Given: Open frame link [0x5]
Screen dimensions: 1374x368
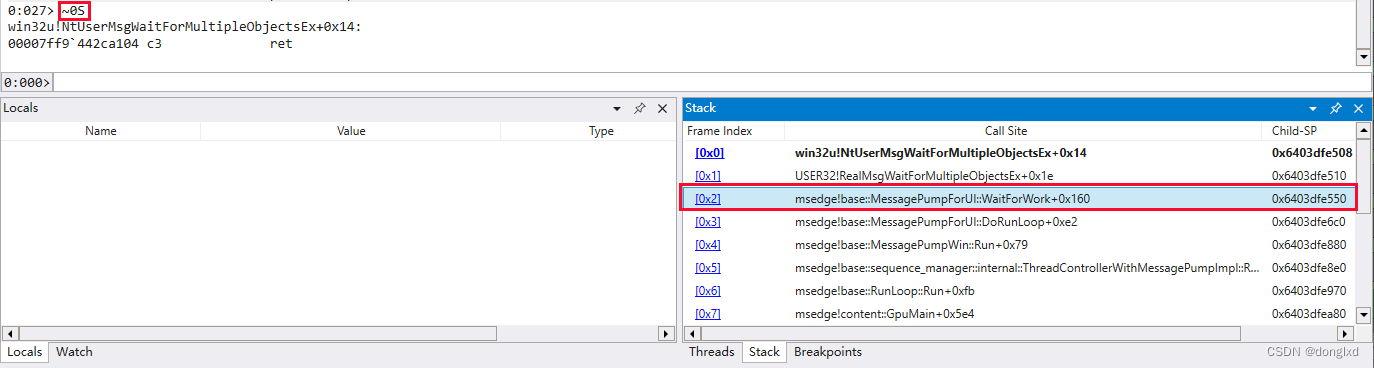Looking at the screenshot, I should [708, 268].
